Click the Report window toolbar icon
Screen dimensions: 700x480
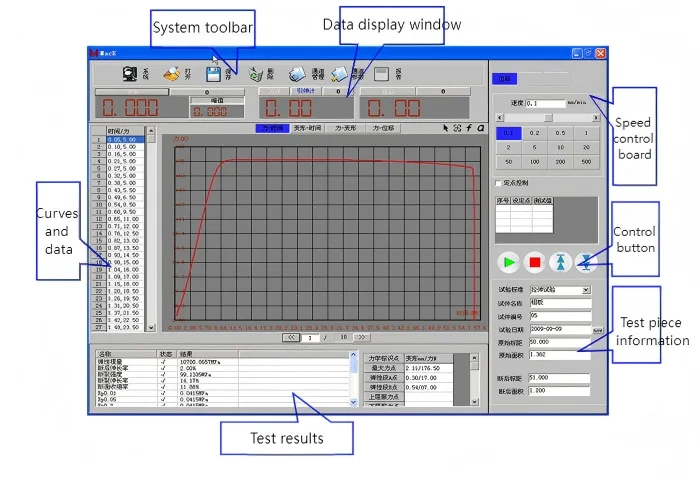click(381, 74)
